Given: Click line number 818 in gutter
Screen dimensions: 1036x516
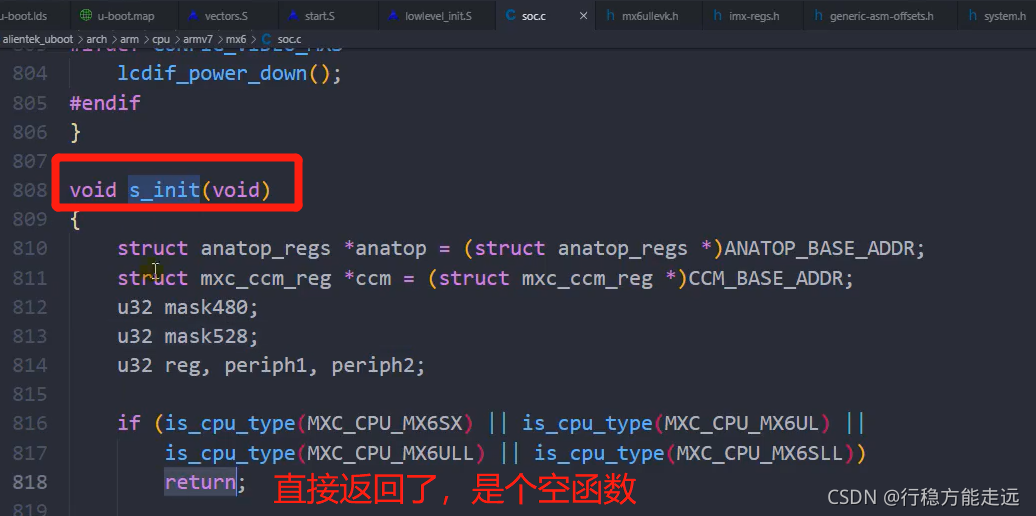Looking at the screenshot, I should [x=30, y=482].
